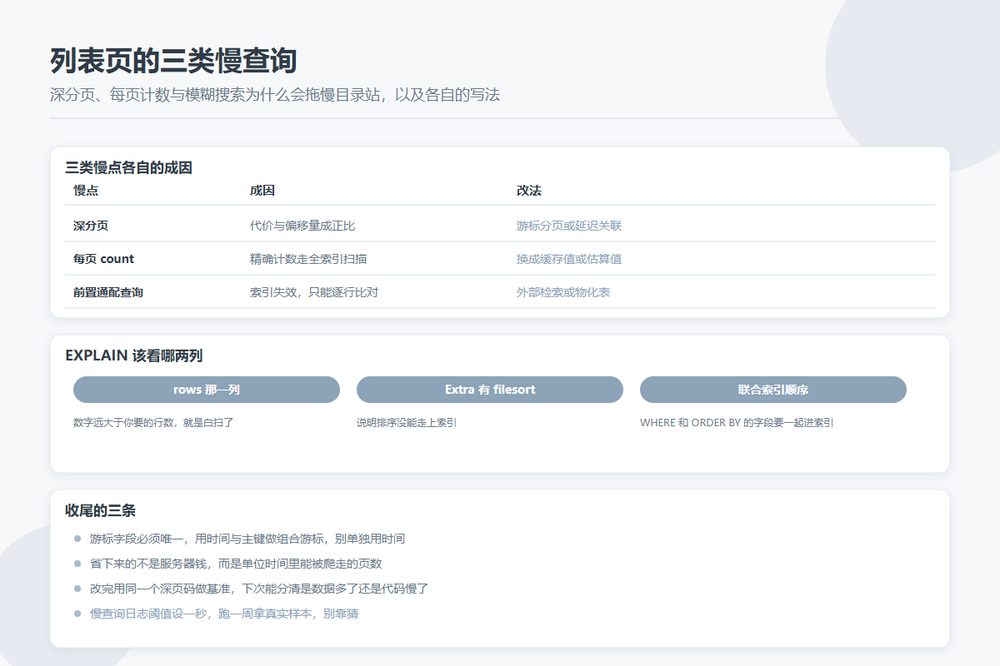1000x666 pixels.
Task: Click bullet '省下来的不是服务器钱'
Action: click(x=236, y=563)
